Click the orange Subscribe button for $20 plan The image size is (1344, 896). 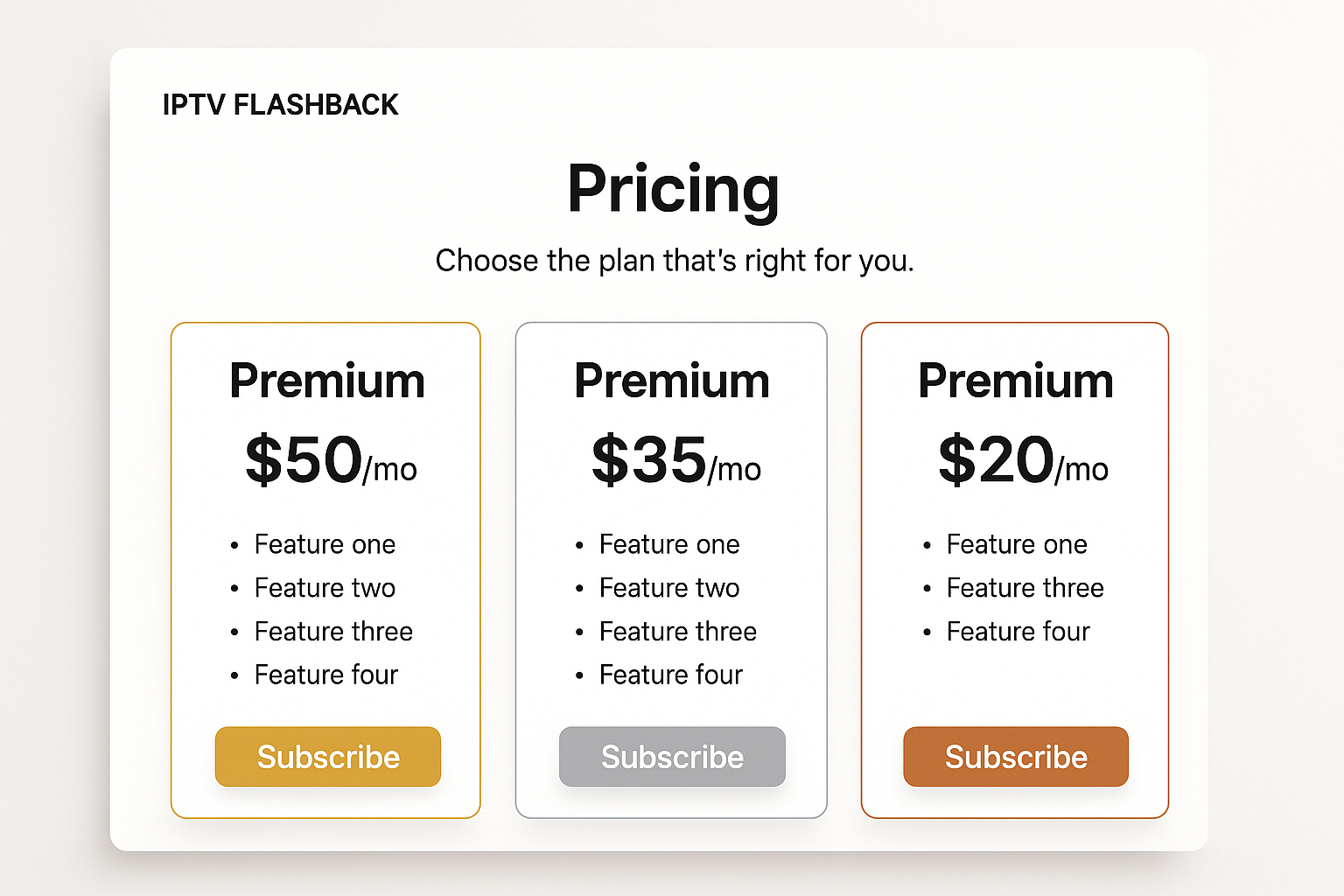(x=1016, y=757)
